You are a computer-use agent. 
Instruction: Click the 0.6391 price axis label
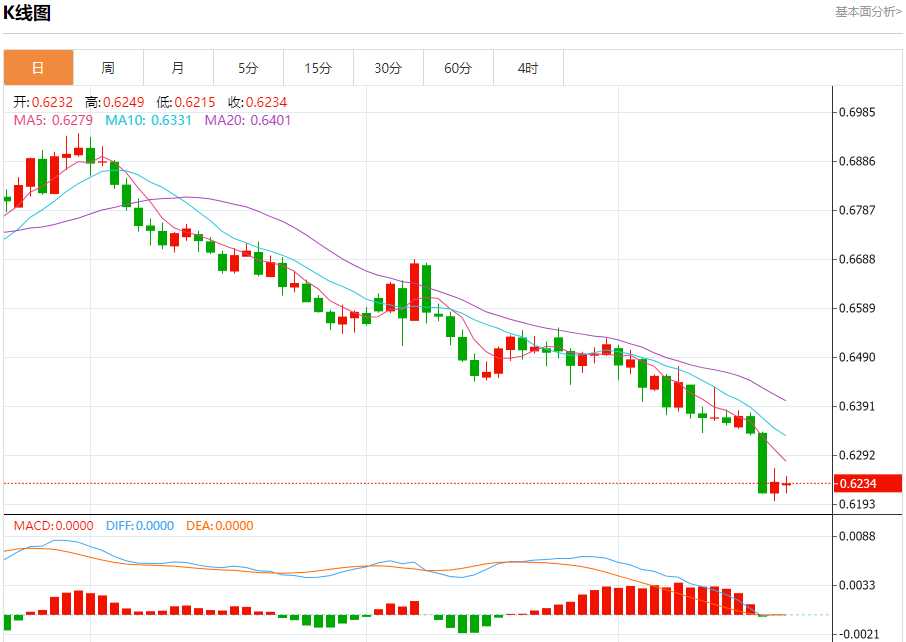coord(857,406)
